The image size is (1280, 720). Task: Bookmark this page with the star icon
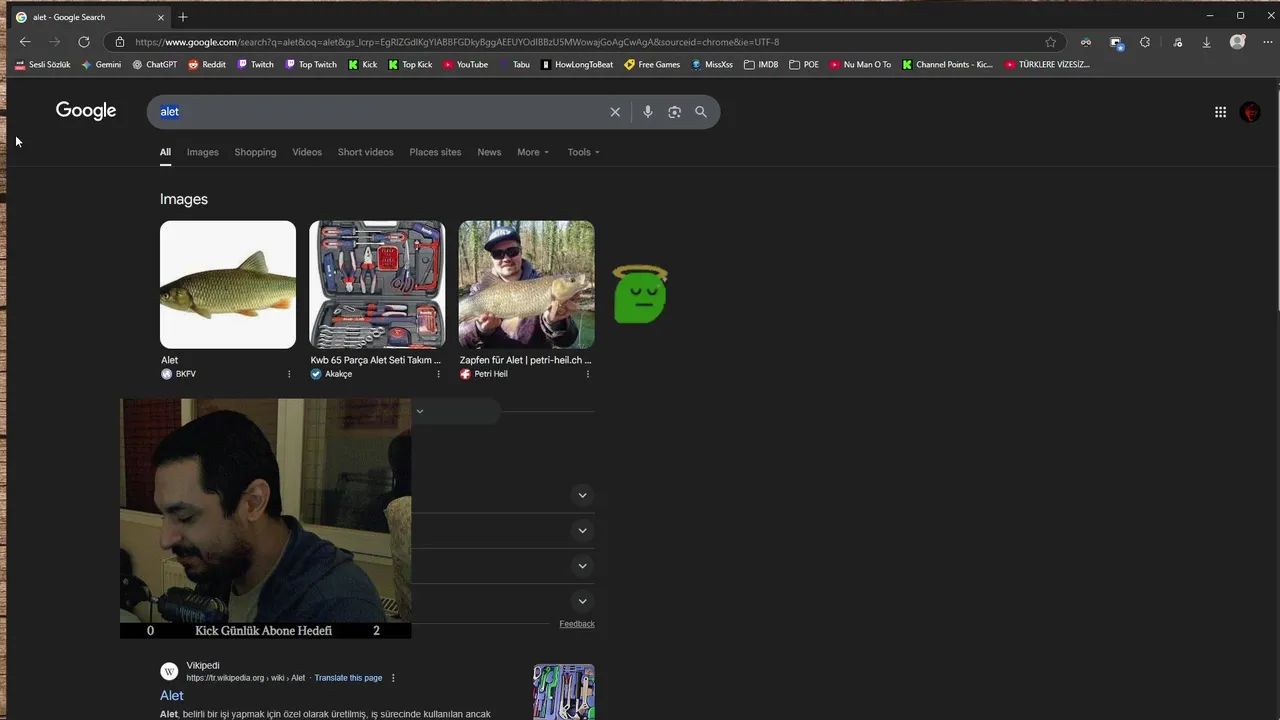1050,42
